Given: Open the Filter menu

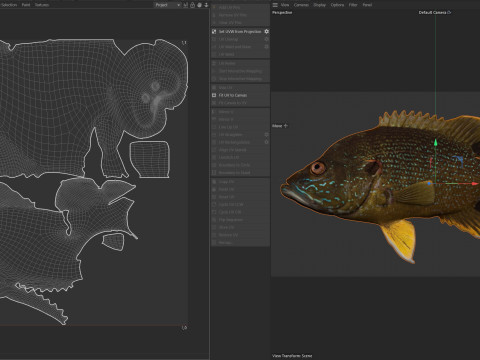Looking at the screenshot, I should click(353, 5).
